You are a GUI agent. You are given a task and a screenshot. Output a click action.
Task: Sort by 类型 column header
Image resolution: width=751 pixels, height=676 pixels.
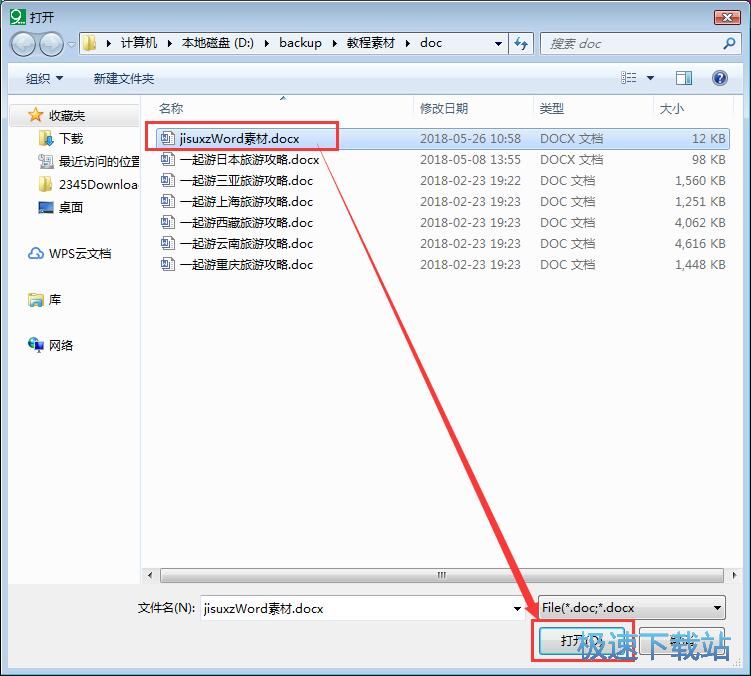551,108
